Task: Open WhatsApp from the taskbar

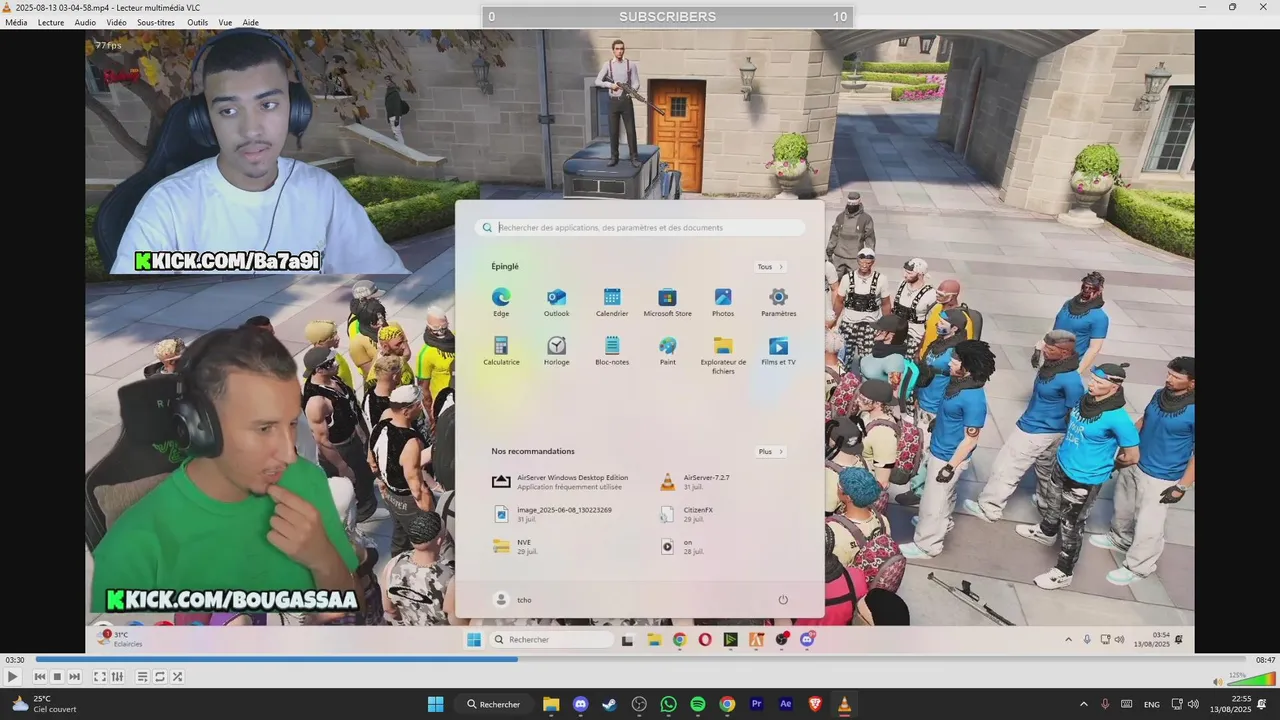Action: [x=668, y=704]
